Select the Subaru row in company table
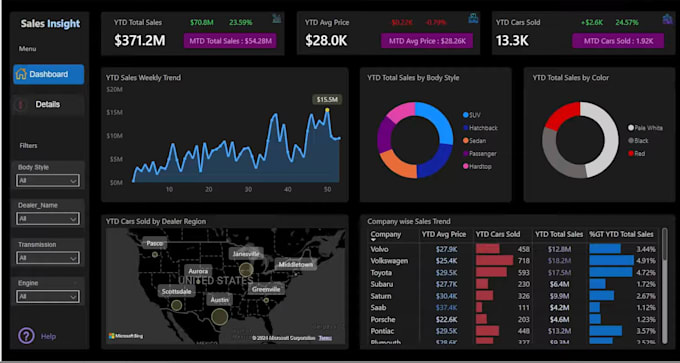Viewport: 680px width, 363px height. (x=513, y=285)
